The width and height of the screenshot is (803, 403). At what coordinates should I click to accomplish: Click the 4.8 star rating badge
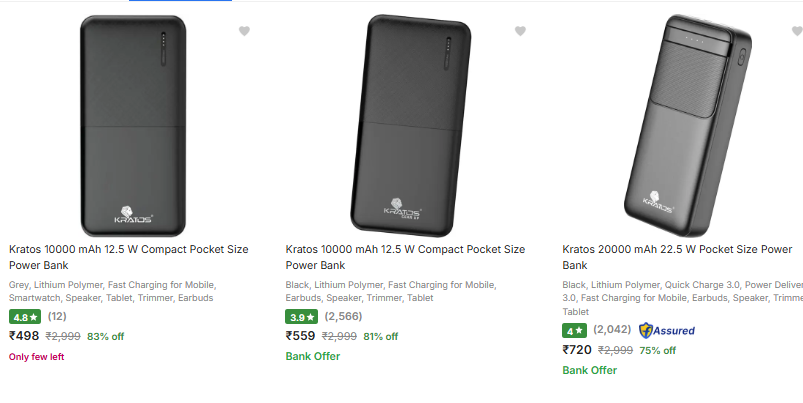24,317
